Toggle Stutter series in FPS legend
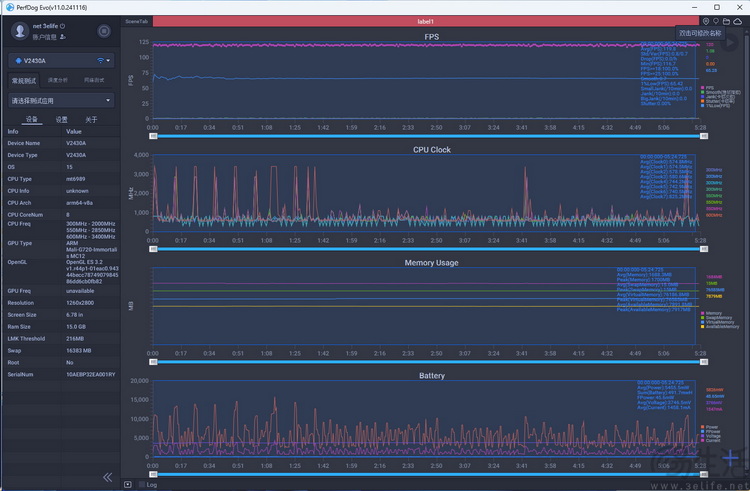 (717, 101)
